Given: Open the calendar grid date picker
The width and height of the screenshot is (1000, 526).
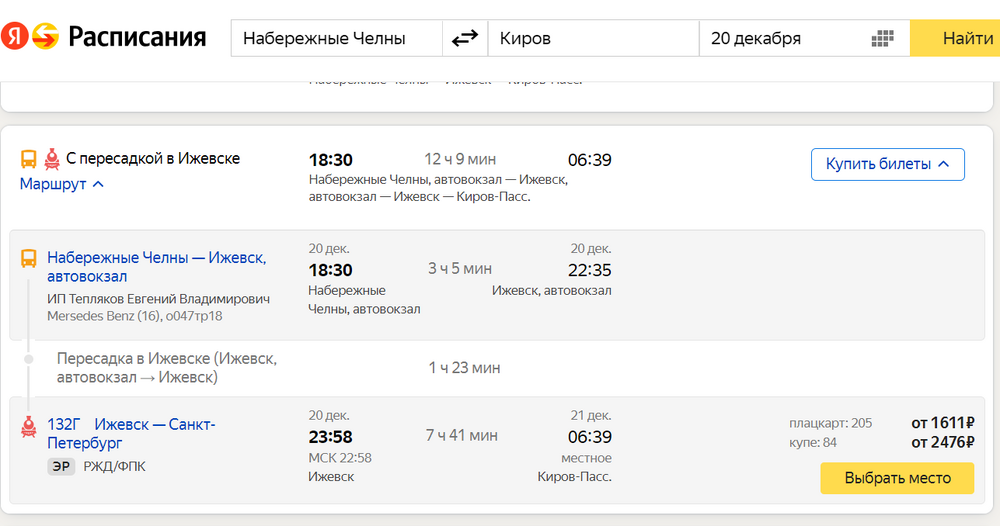Looking at the screenshot, I should (882, 38).
